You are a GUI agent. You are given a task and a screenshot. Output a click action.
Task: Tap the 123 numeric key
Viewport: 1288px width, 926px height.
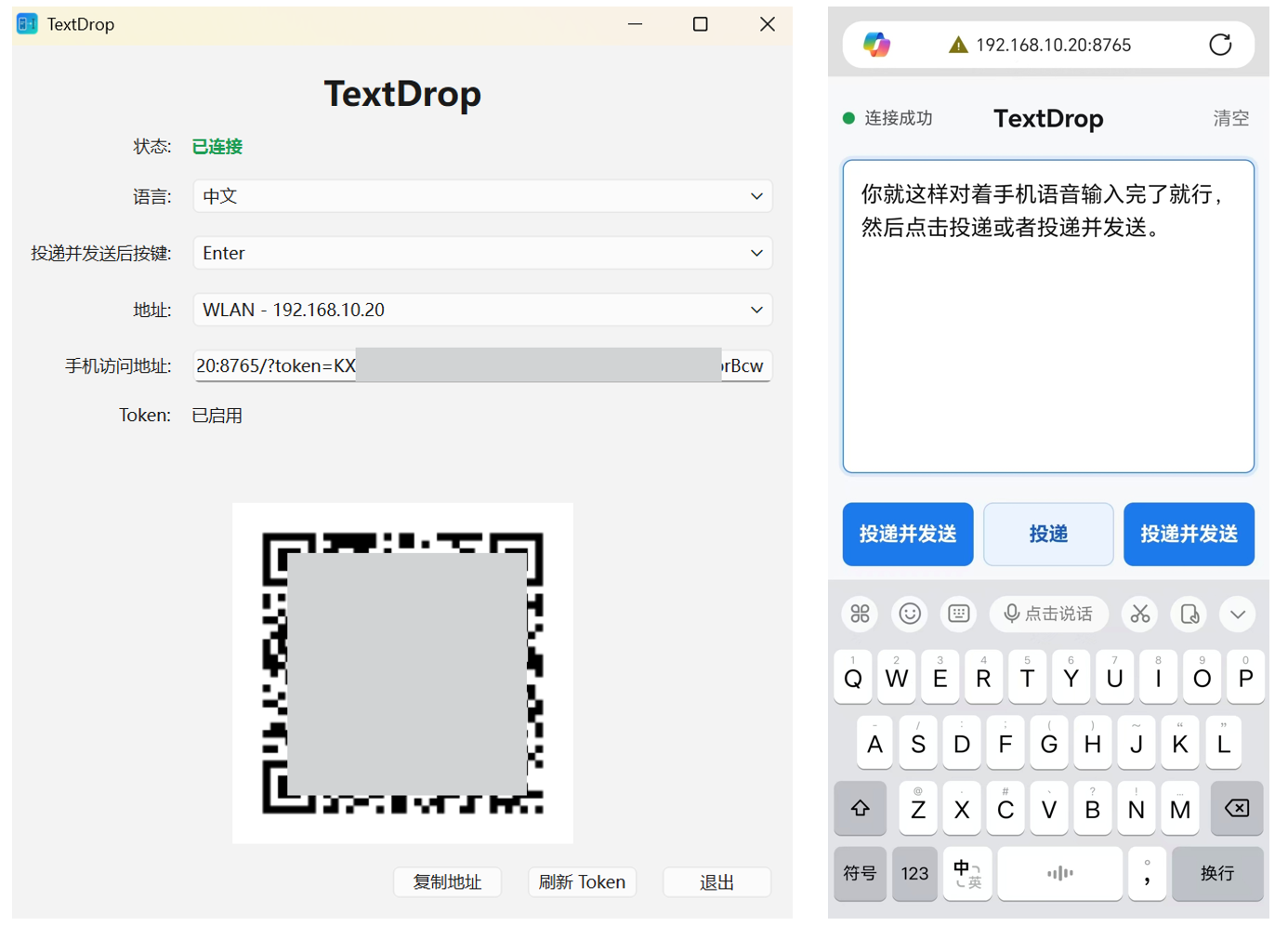coord(914,873)
